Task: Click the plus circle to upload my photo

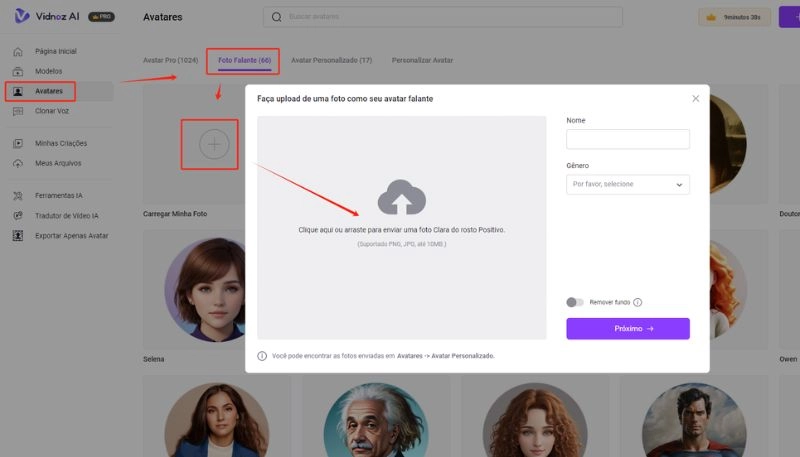Action: tap(214, 144)
